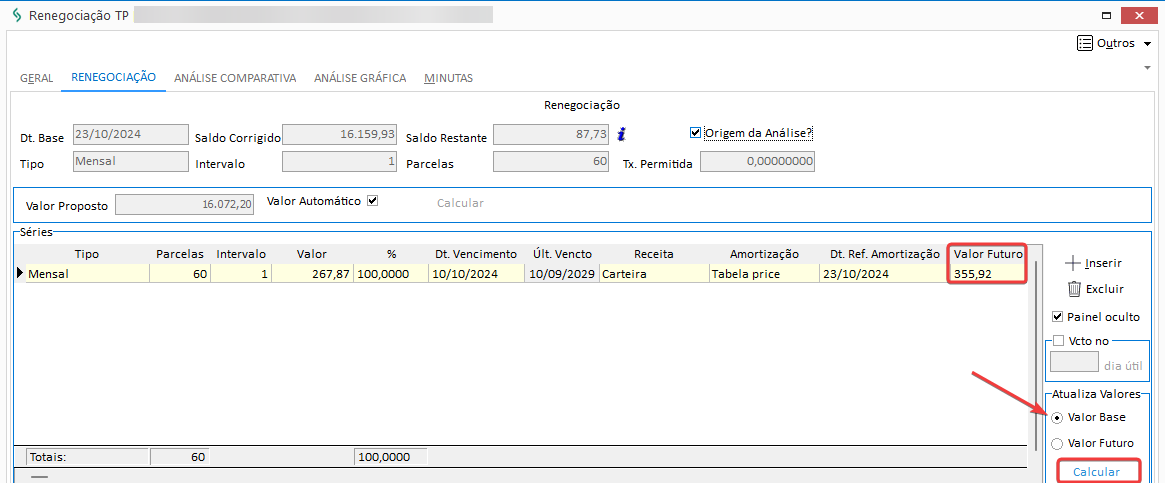1165x483 pixels.
Task: Expand the Outros dropdown arrow
Action: (1147, 44)
